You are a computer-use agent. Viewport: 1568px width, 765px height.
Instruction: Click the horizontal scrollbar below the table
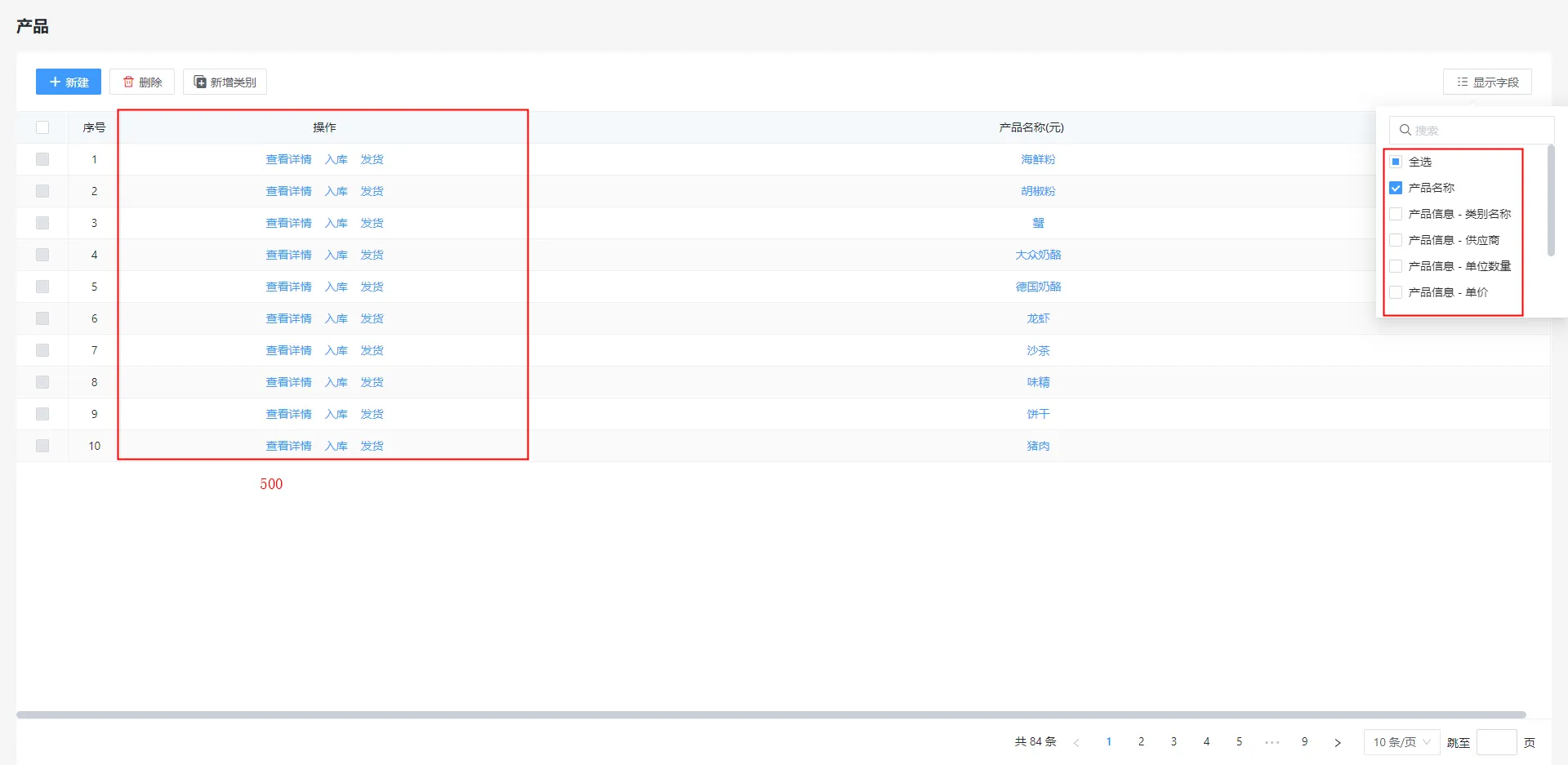pos(771,714)
